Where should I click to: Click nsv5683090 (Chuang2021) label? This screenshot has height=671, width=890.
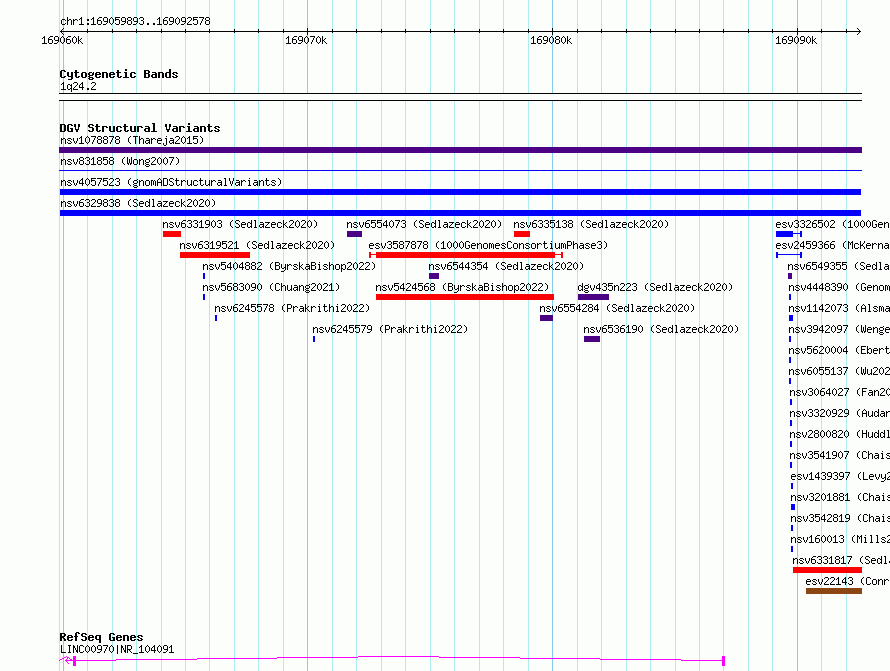271,287
